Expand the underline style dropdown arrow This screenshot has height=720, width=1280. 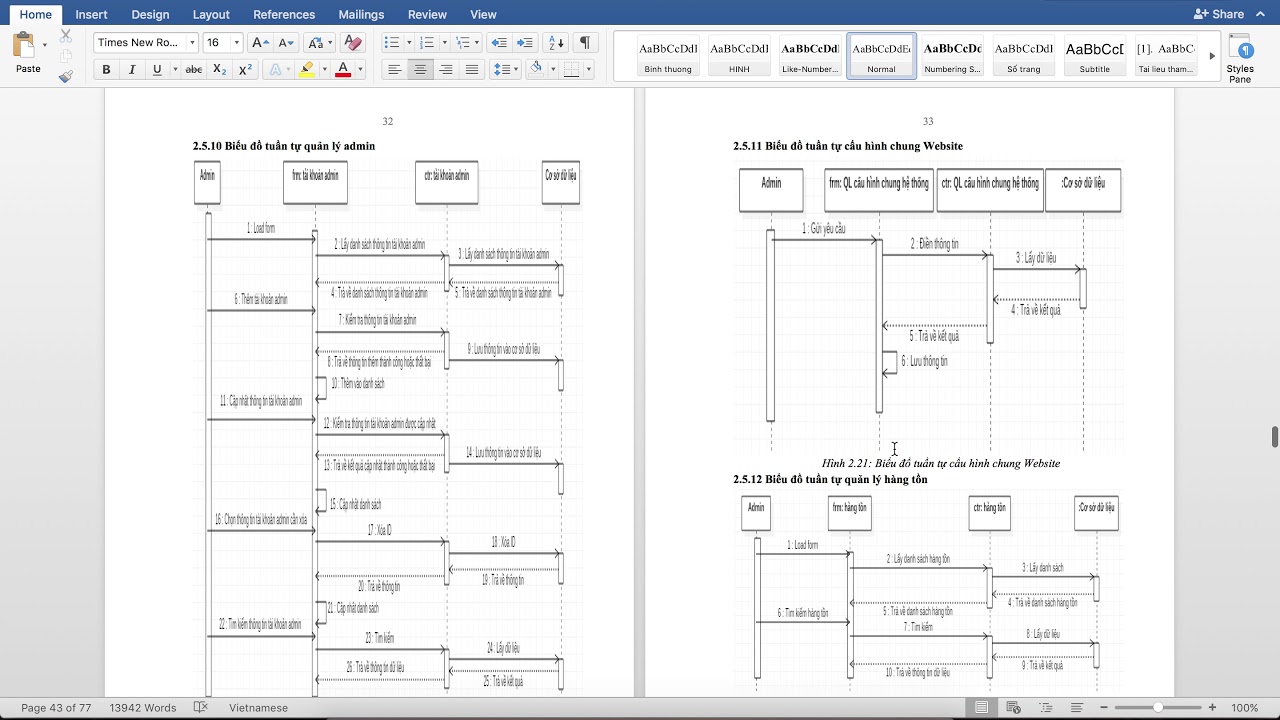(175, 70)
